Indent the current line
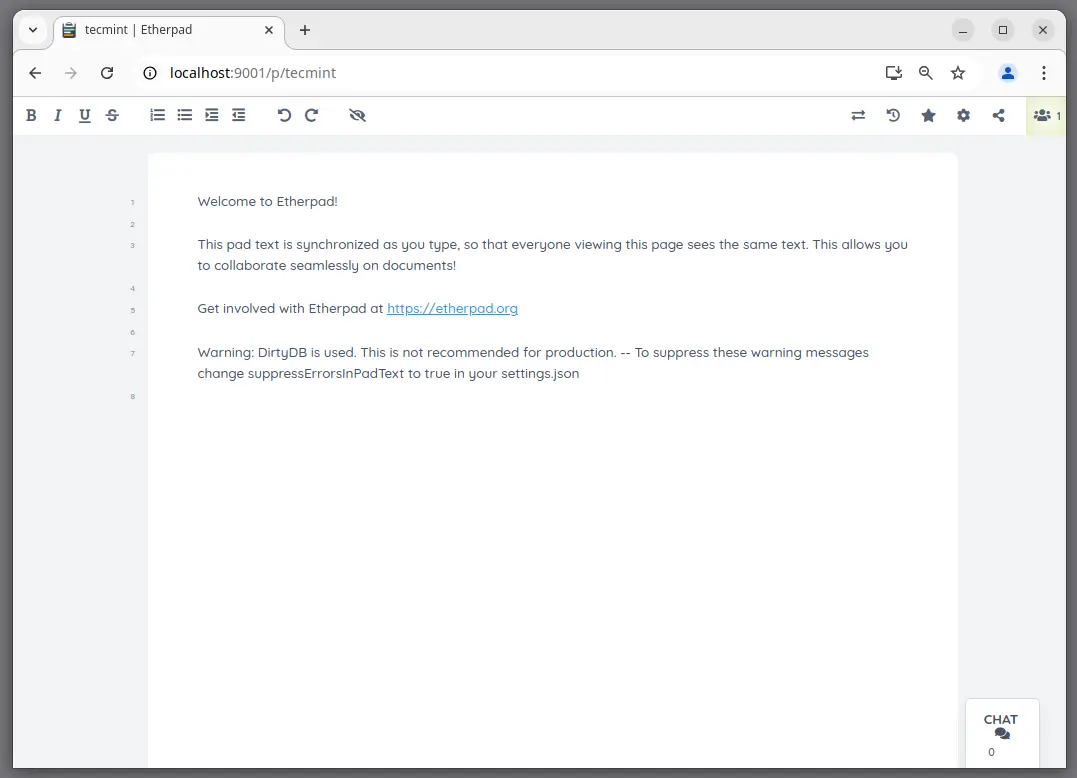Screen dimensions: 1077x778 point(211,116)
